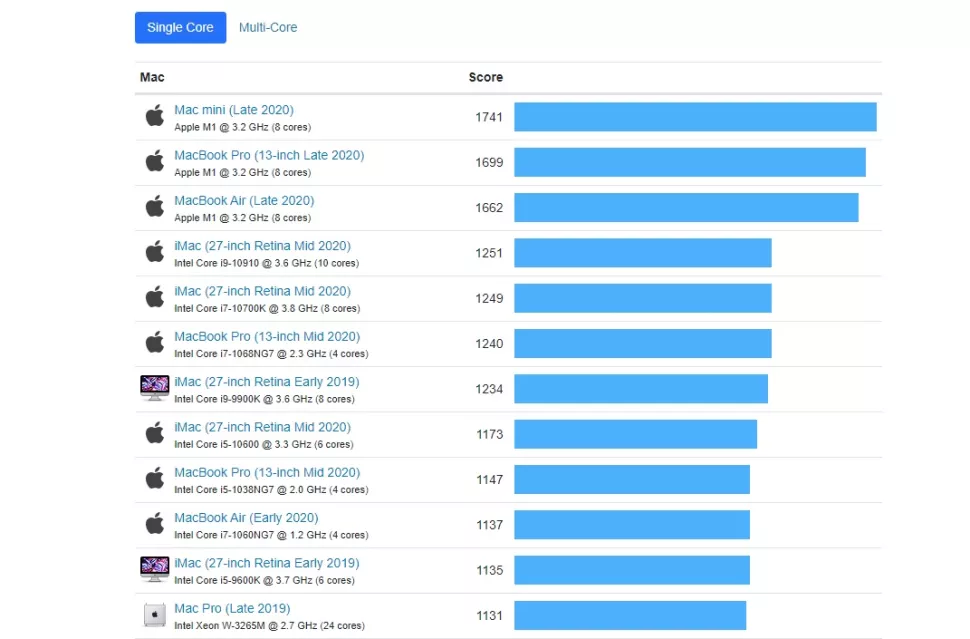Click Apple logo in the i7-10700K iMac row
Viewport: 970px width, 639px height.
155,297
